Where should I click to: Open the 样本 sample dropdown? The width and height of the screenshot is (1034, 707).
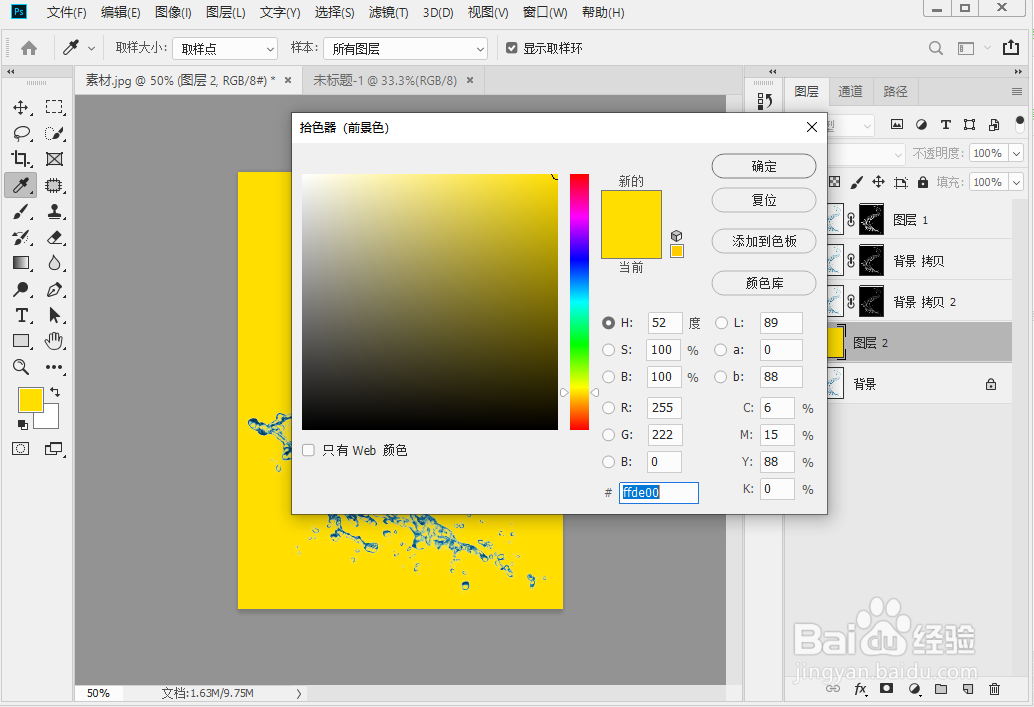[405, 47]
